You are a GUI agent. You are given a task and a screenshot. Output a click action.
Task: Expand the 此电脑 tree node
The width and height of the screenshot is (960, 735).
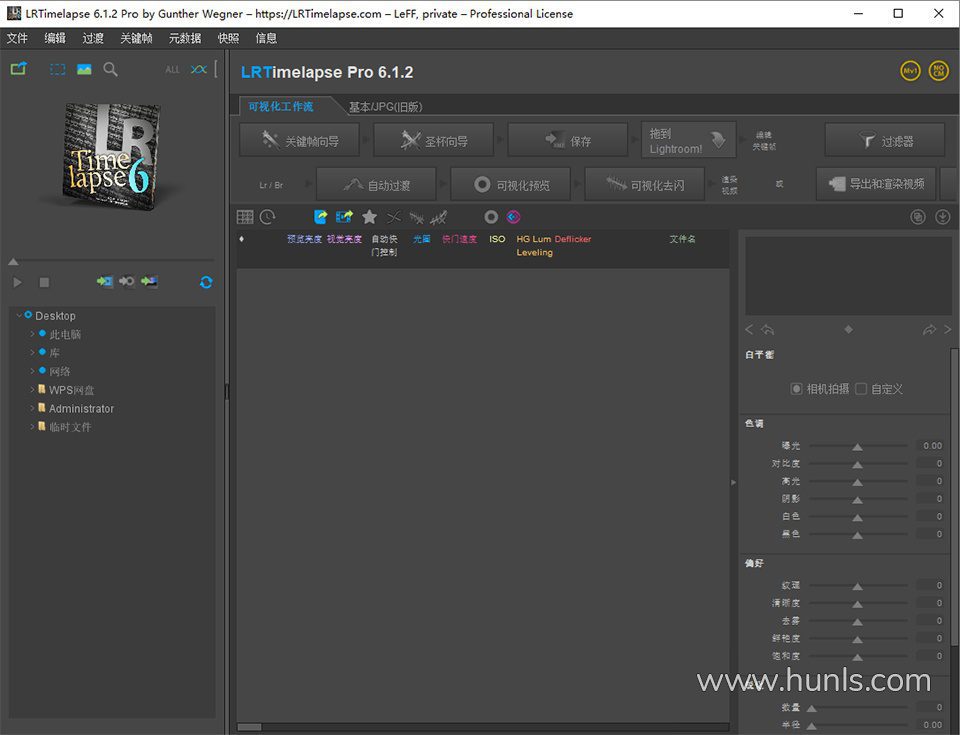32,334
